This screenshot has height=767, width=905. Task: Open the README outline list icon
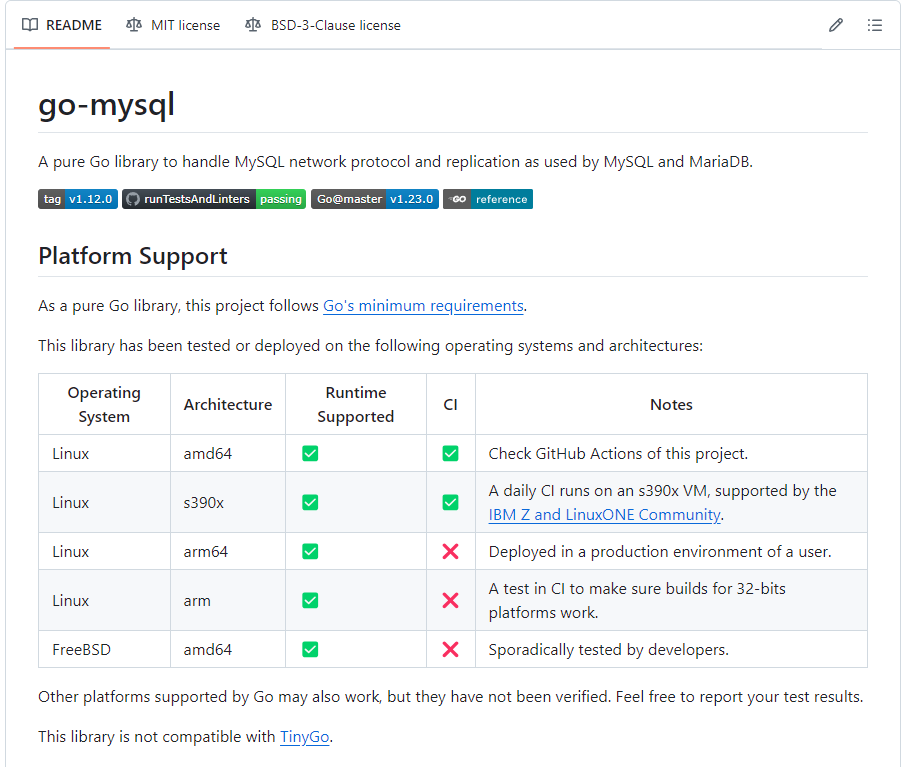pos(874,25)
